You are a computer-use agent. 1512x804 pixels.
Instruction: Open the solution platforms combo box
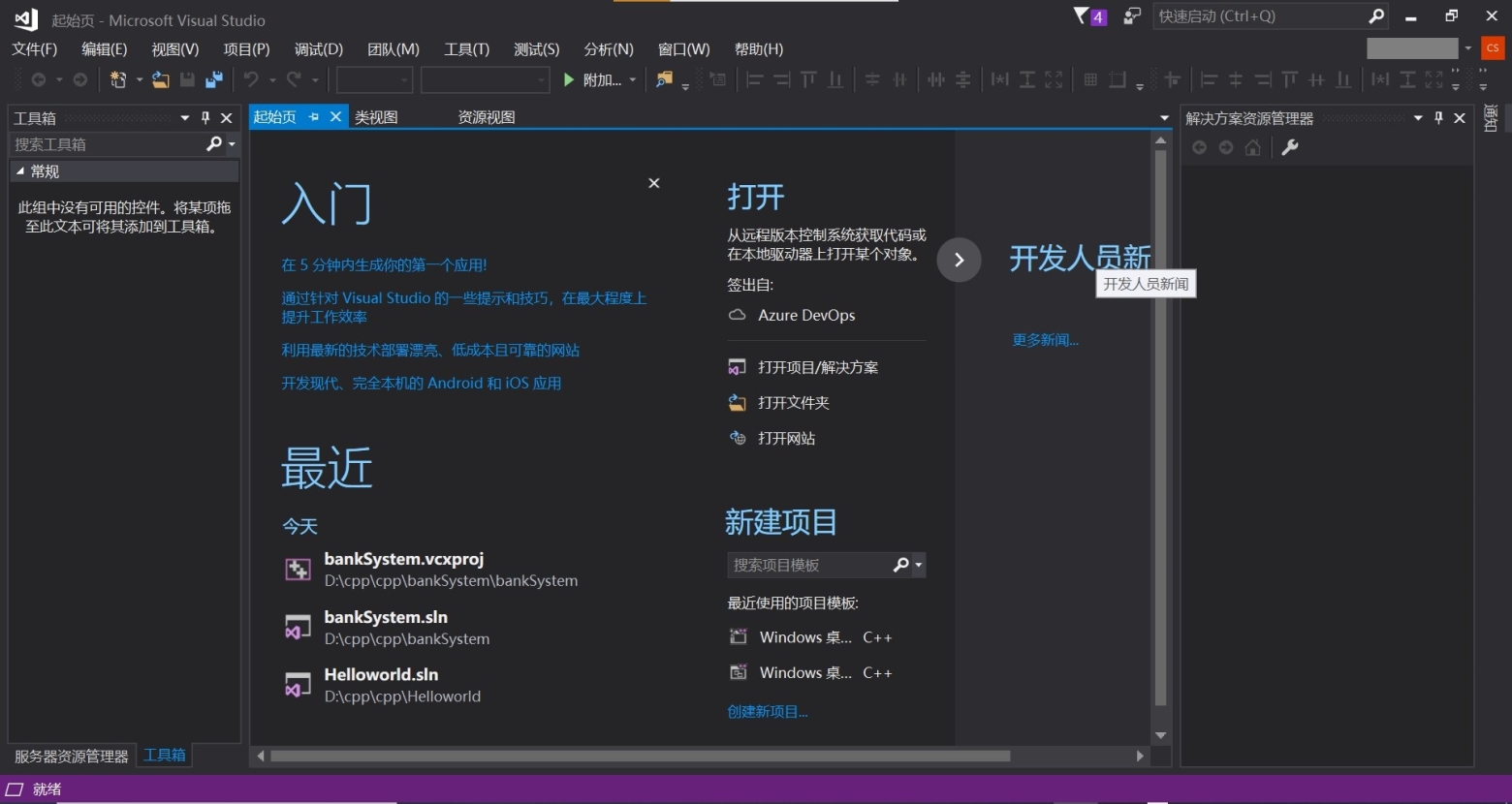(486, 79)
